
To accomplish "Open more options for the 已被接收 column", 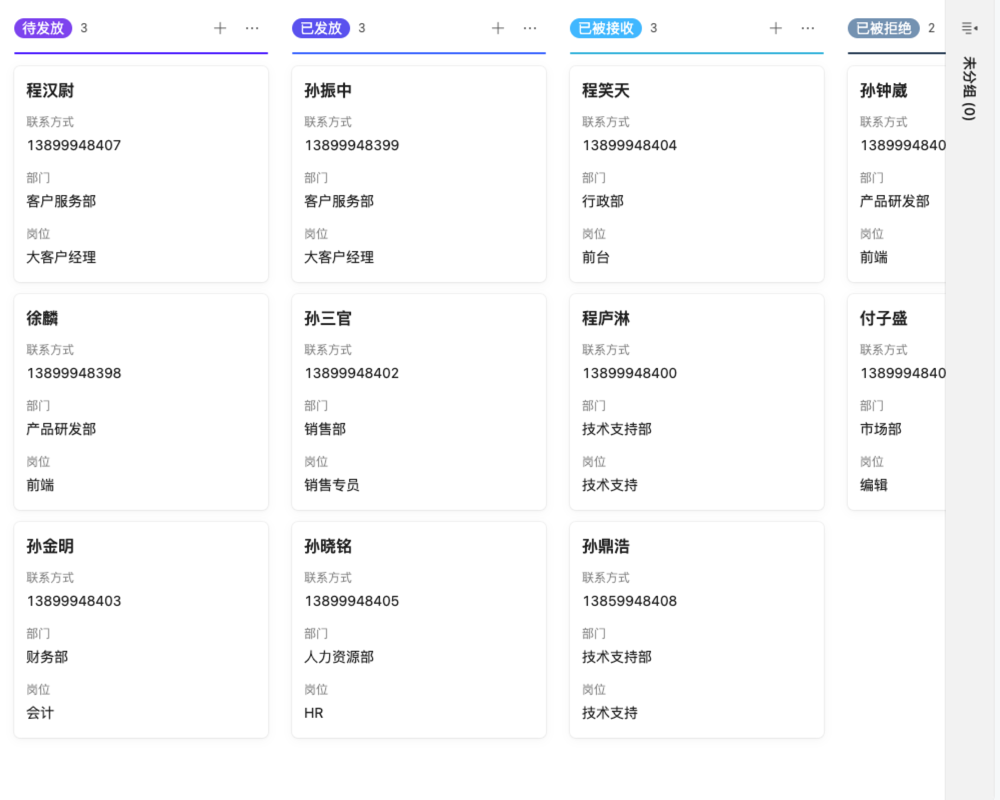I will click(808, 28).
